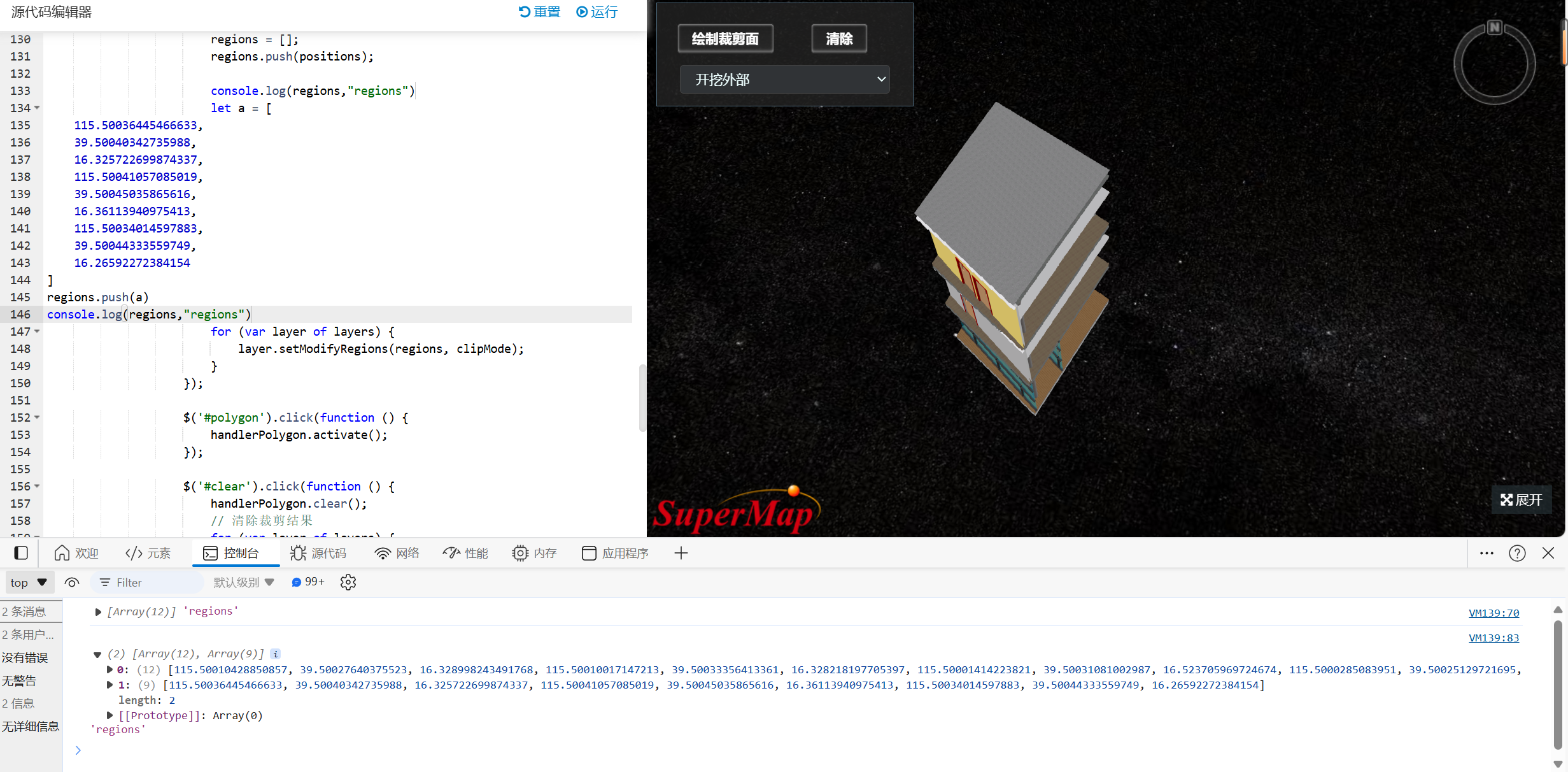Click the 99+ issues message badge

[x=308, y=582]
